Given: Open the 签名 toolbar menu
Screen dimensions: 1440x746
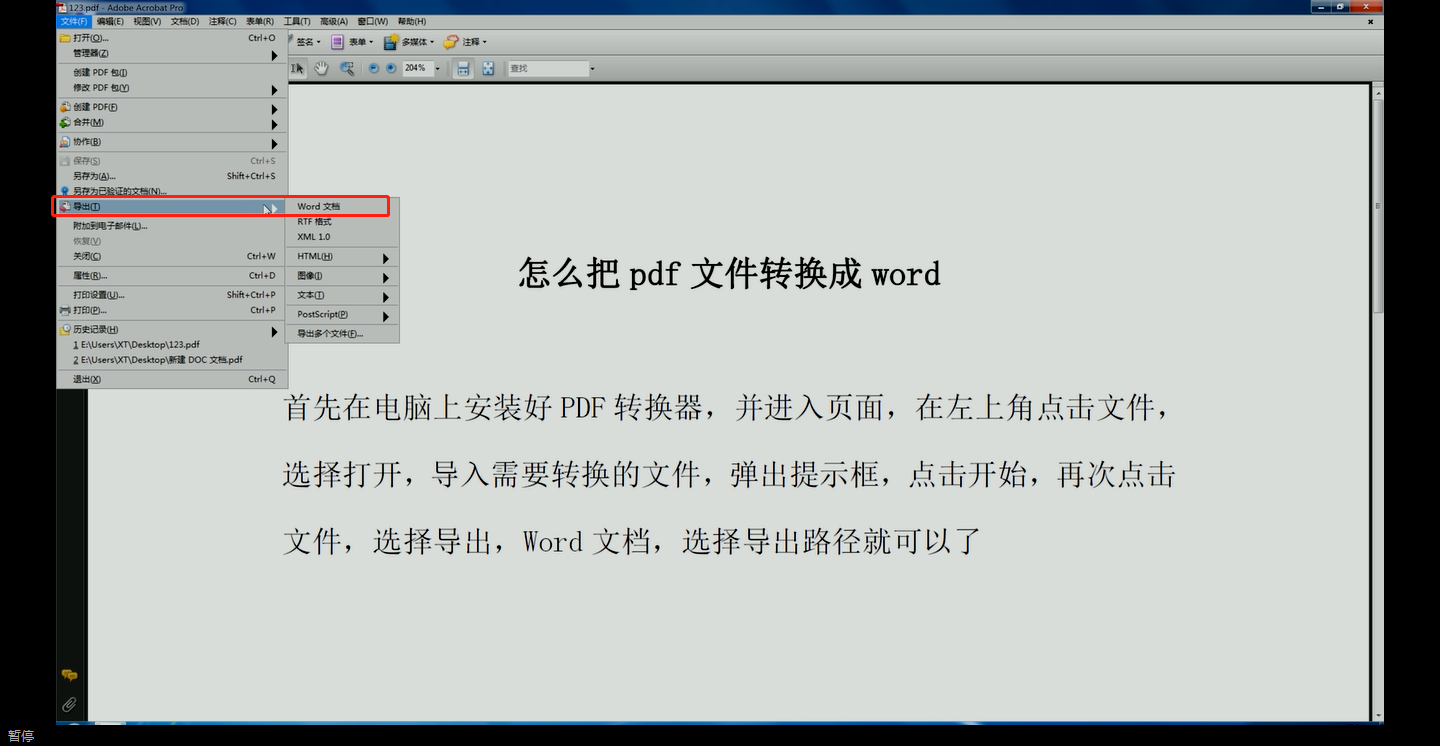Looking at the screenshot, I should 308,42.
